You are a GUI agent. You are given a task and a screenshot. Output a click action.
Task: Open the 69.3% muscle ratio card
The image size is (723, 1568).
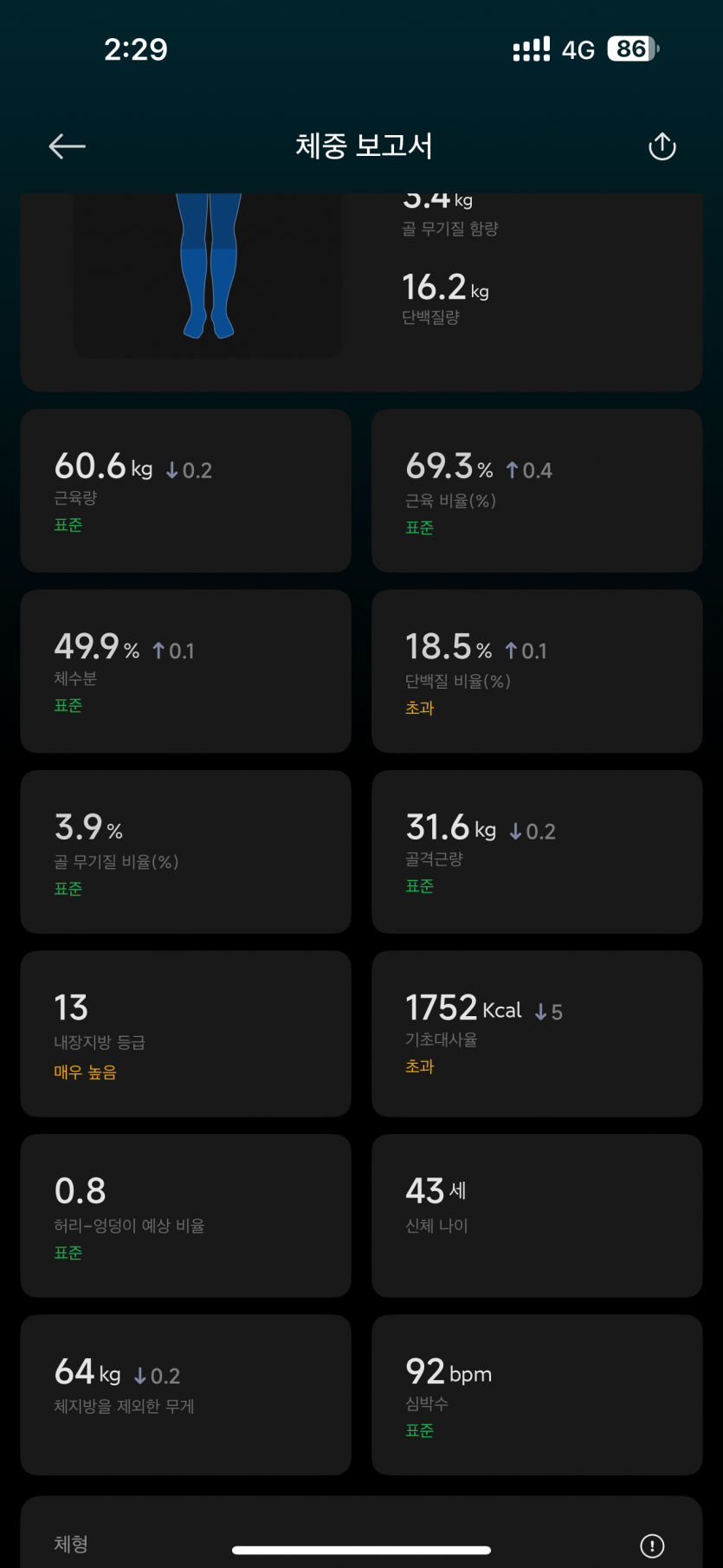pyautogui.click(x=537, y=490)
